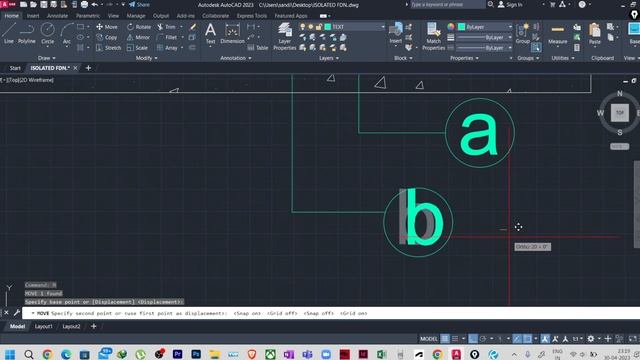Select the Line drawing tool

pyautogui.click(x=9, y=33)
